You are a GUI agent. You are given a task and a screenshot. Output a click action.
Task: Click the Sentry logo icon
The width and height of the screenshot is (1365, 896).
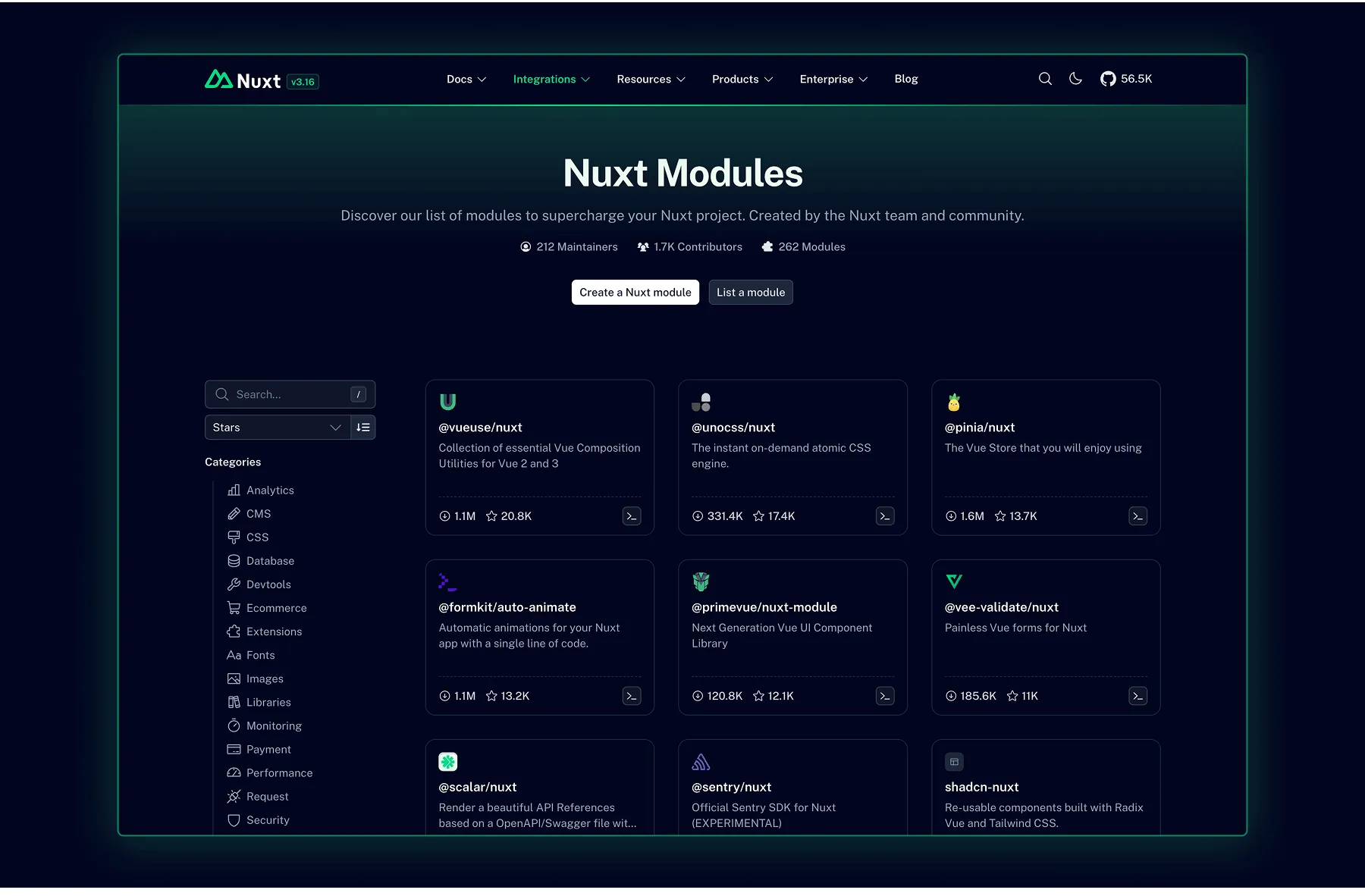pyautogui.click(x=701, y=762)
